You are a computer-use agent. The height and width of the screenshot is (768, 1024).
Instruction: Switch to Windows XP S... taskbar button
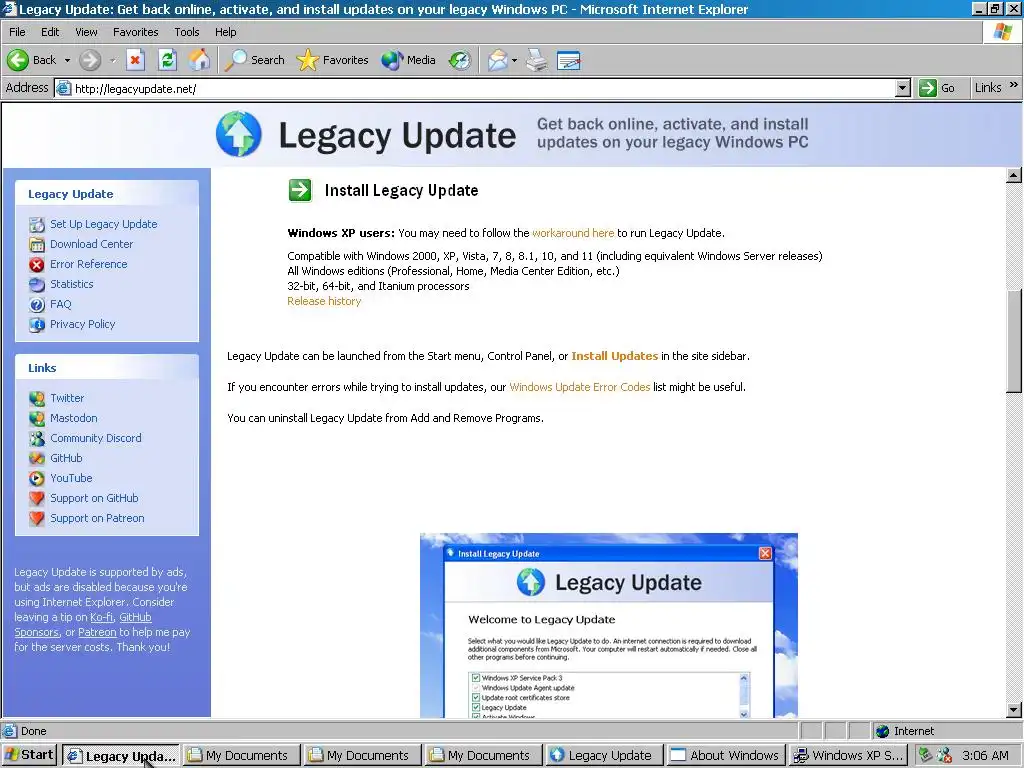(x=848, y=756)
